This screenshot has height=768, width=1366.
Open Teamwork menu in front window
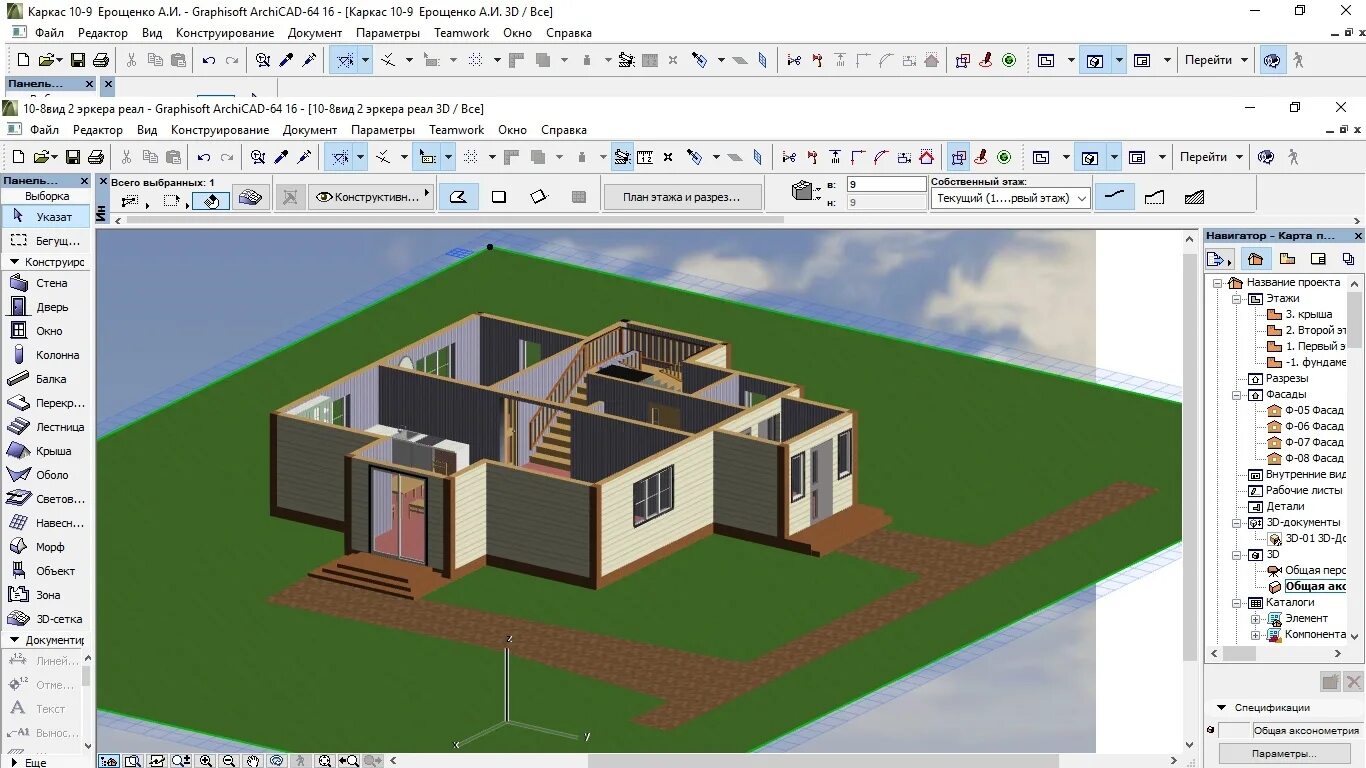tap(457, 130)
